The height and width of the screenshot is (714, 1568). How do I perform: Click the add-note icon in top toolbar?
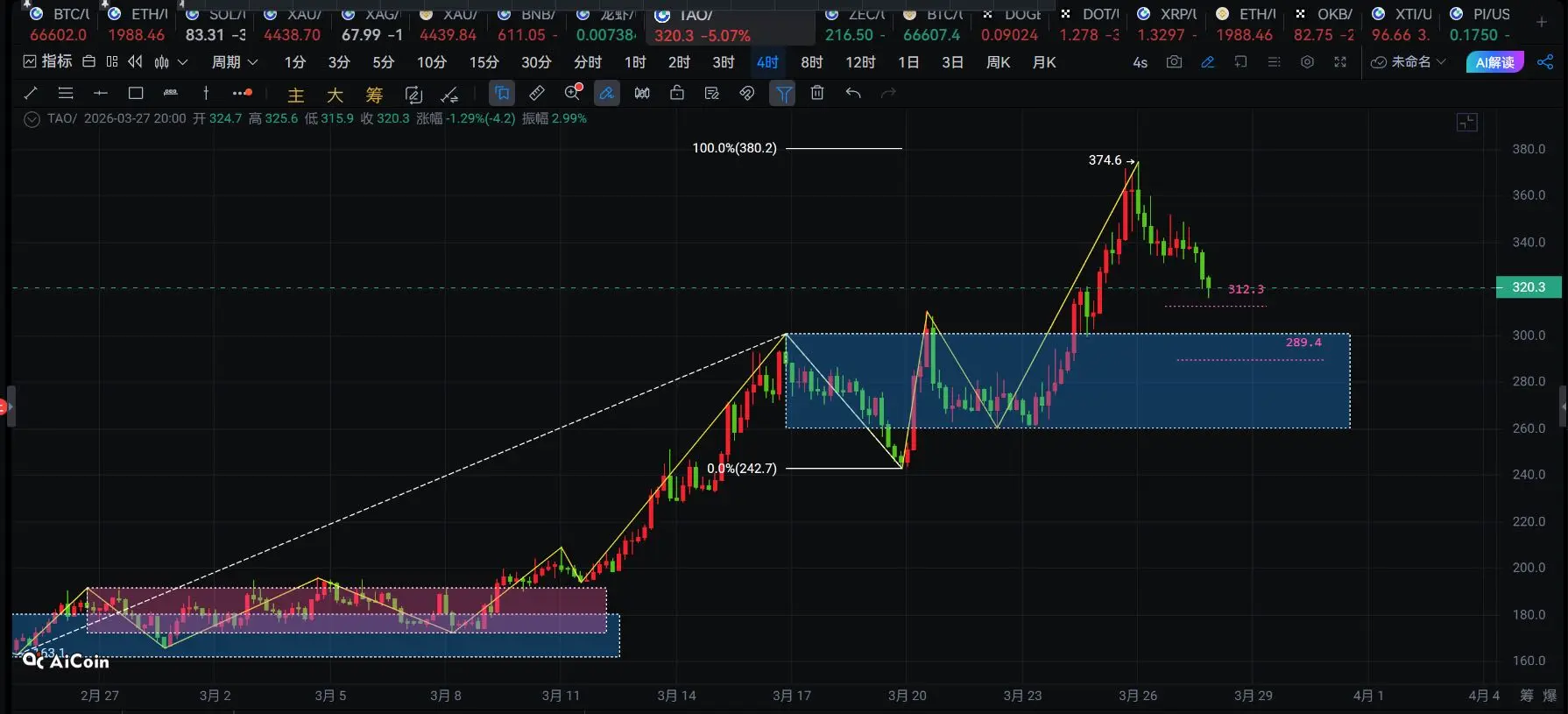[x=1240, y=62]
